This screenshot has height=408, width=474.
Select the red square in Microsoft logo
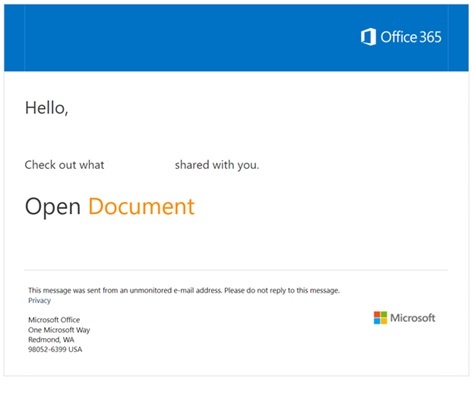pos(377,314)
